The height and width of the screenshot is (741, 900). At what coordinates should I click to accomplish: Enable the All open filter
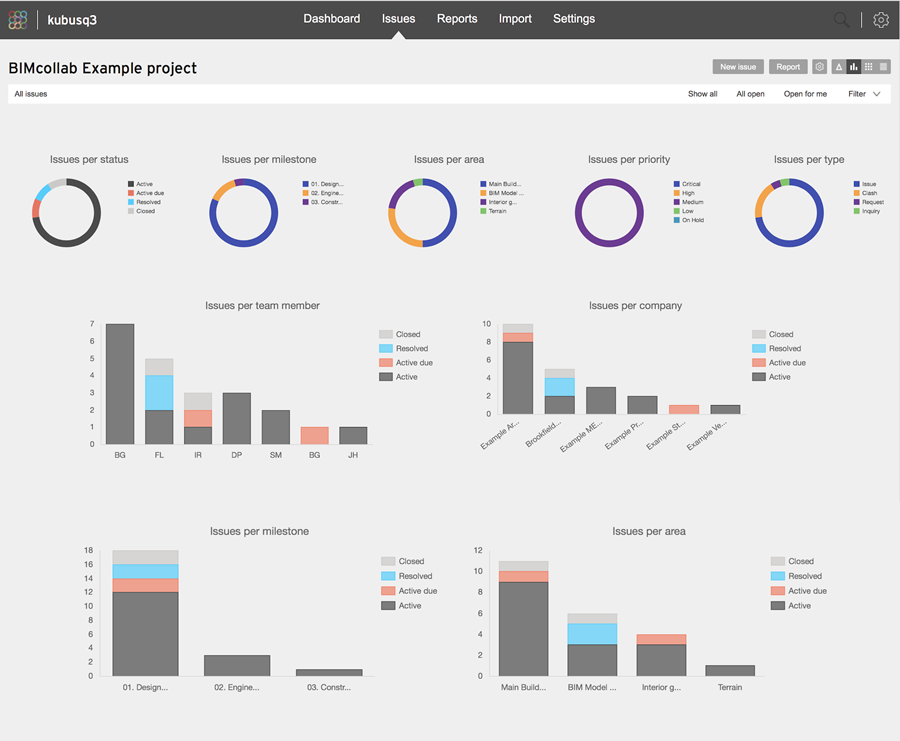point(751,93)
